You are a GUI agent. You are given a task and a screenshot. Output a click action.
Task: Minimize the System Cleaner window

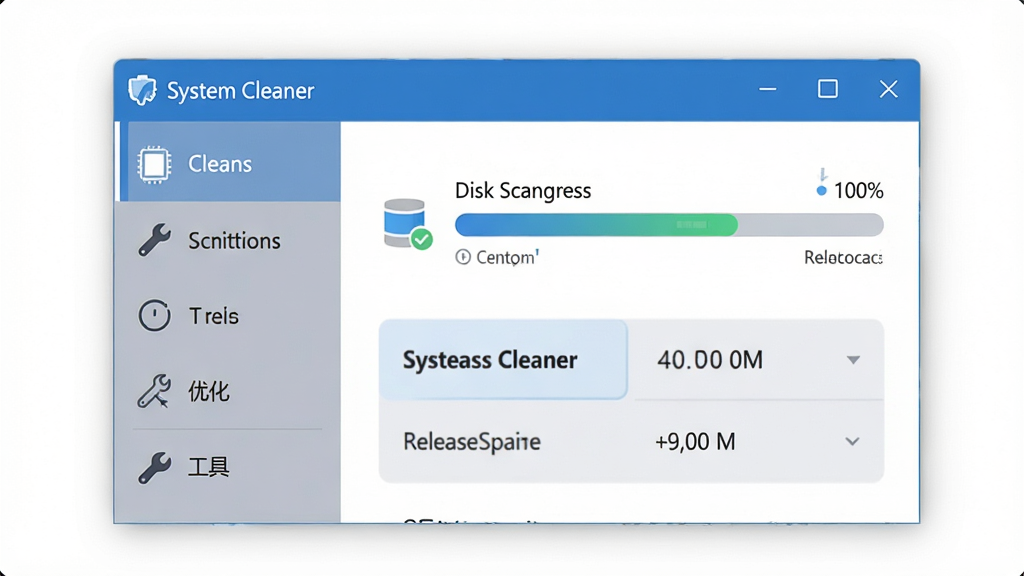click(768, 89)
